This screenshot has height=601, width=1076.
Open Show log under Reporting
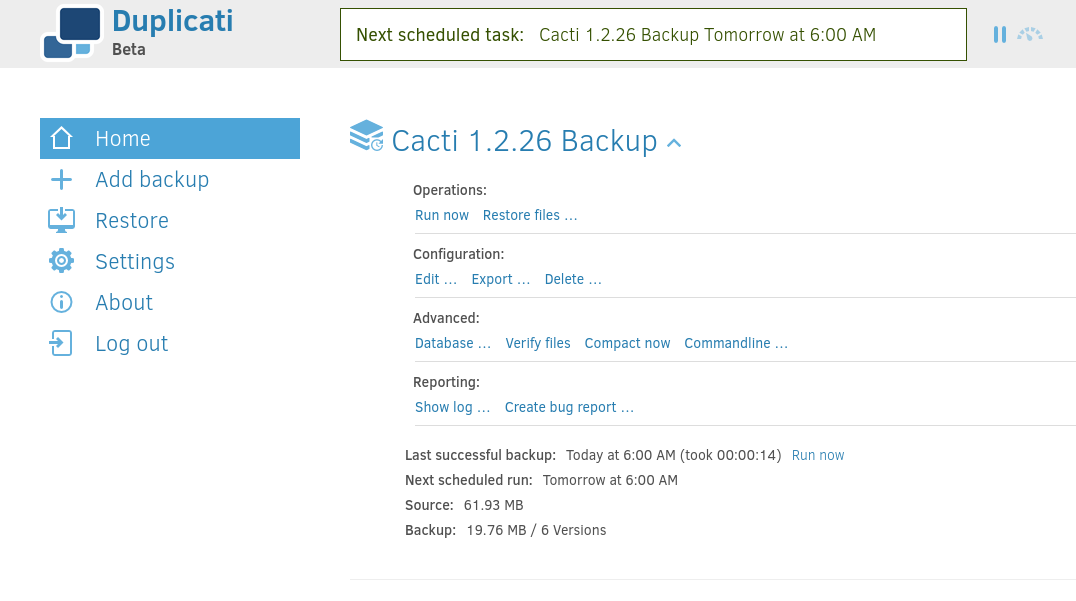(x=452, y=408)
